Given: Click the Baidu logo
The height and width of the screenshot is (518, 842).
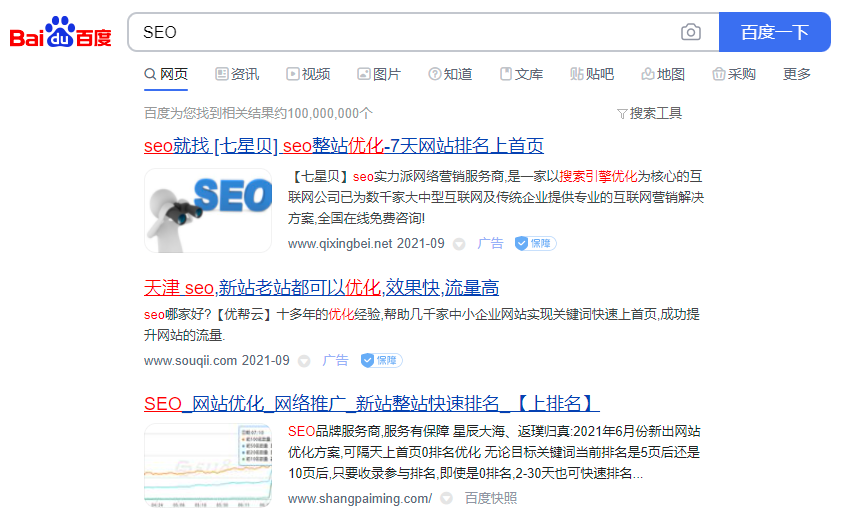Looking at the screenshot, I should 60,32.
